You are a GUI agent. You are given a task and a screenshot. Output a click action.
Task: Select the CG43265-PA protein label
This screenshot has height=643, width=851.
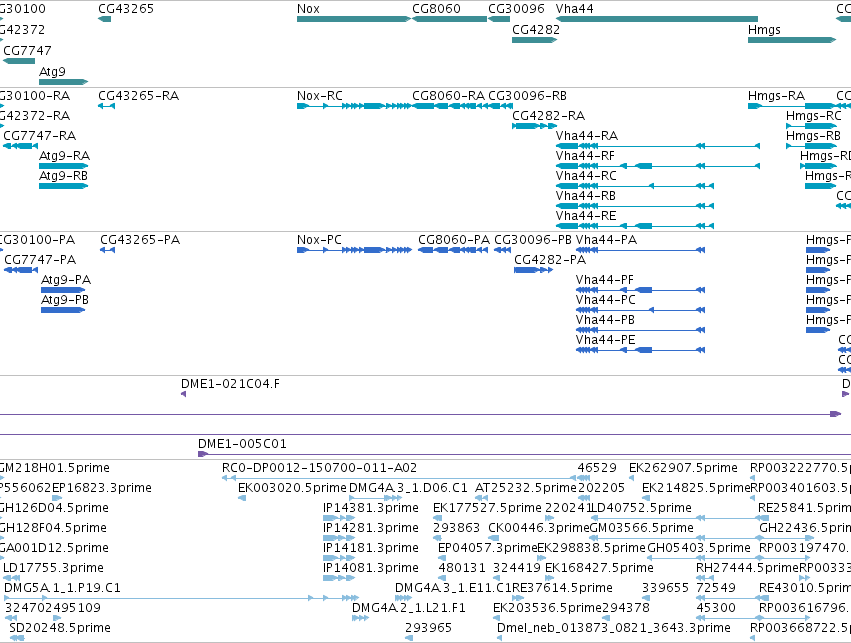coord(140,240)
